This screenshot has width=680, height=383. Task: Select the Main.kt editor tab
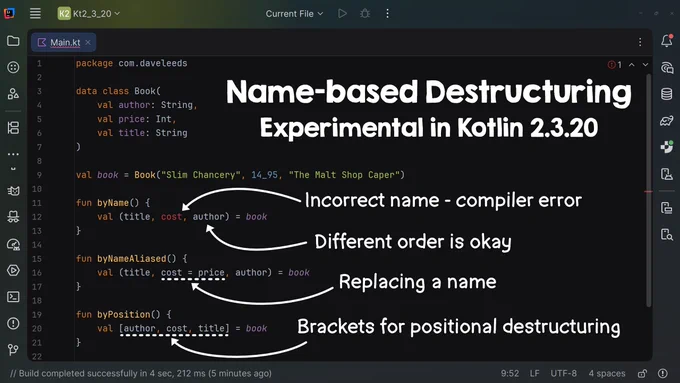tap(64, 42)
